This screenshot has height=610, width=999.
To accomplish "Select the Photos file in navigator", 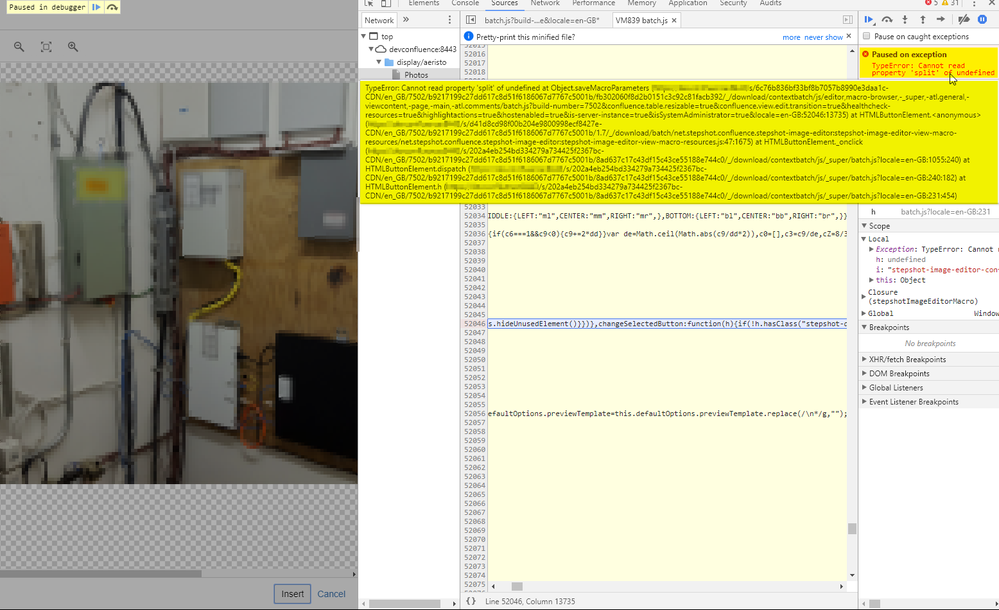I will pyautogui.click(x=416, y=75).
